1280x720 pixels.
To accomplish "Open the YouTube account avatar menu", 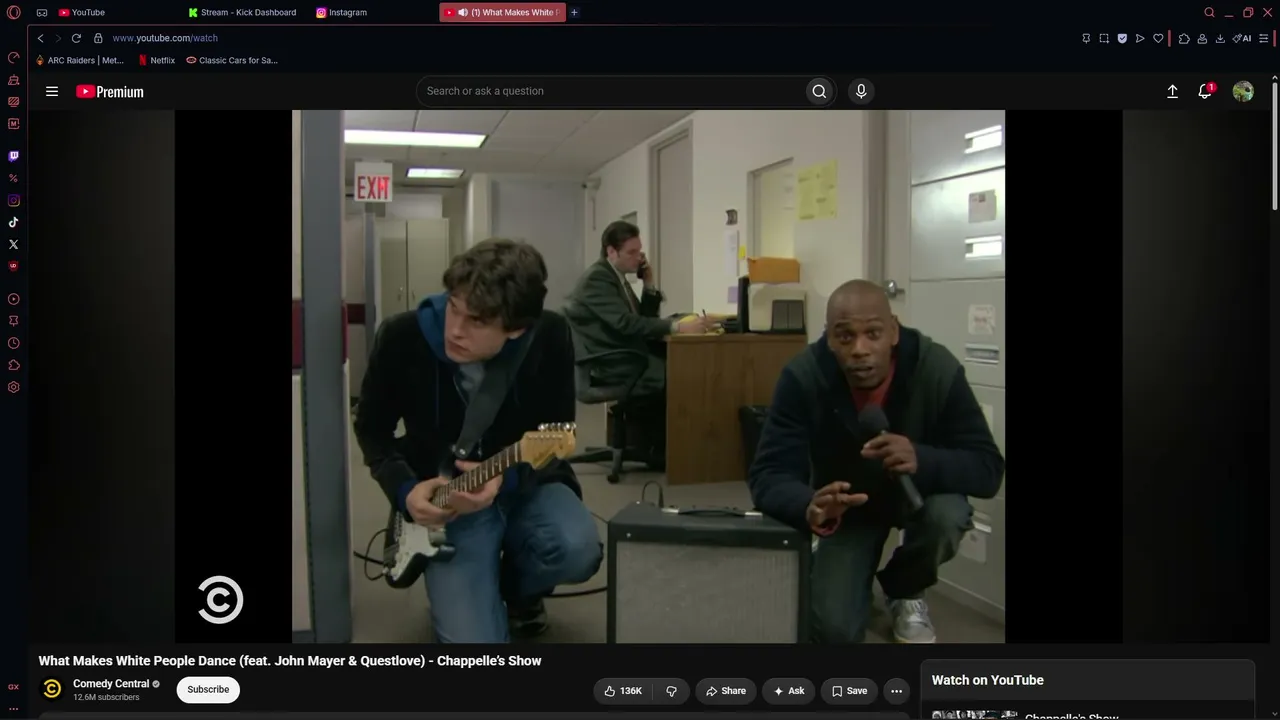I will click(x=1243, y=91).
